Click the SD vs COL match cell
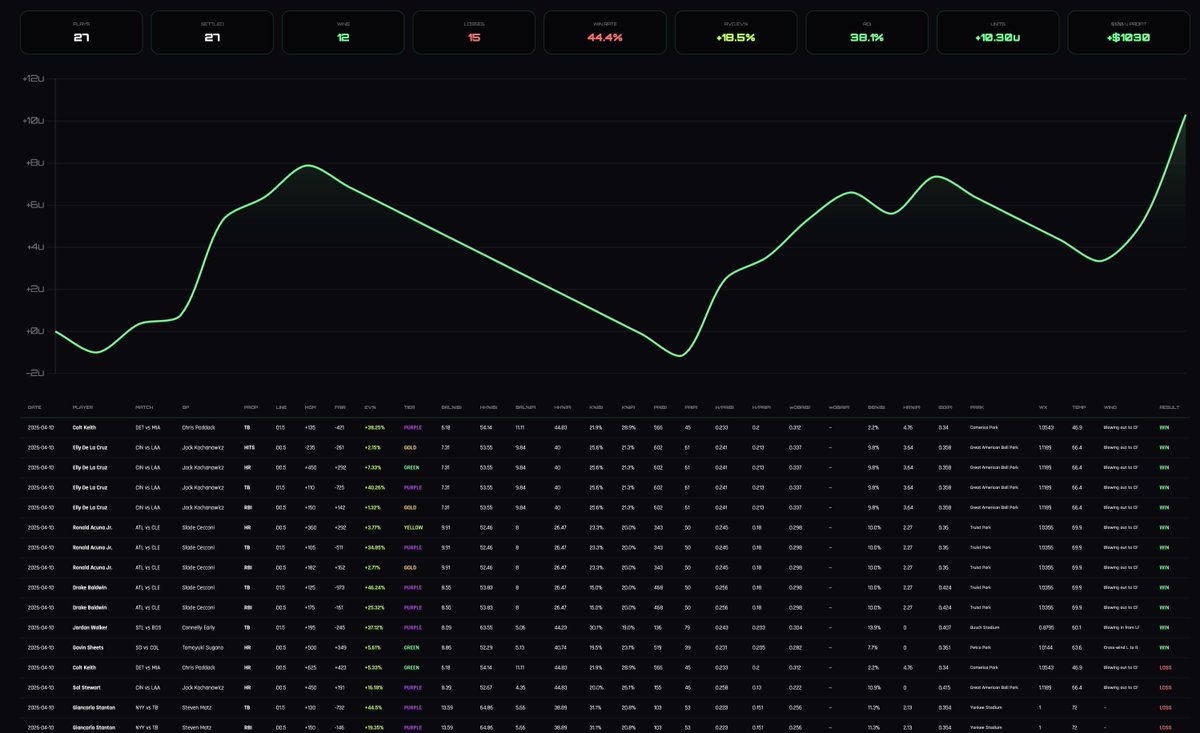 146,647
